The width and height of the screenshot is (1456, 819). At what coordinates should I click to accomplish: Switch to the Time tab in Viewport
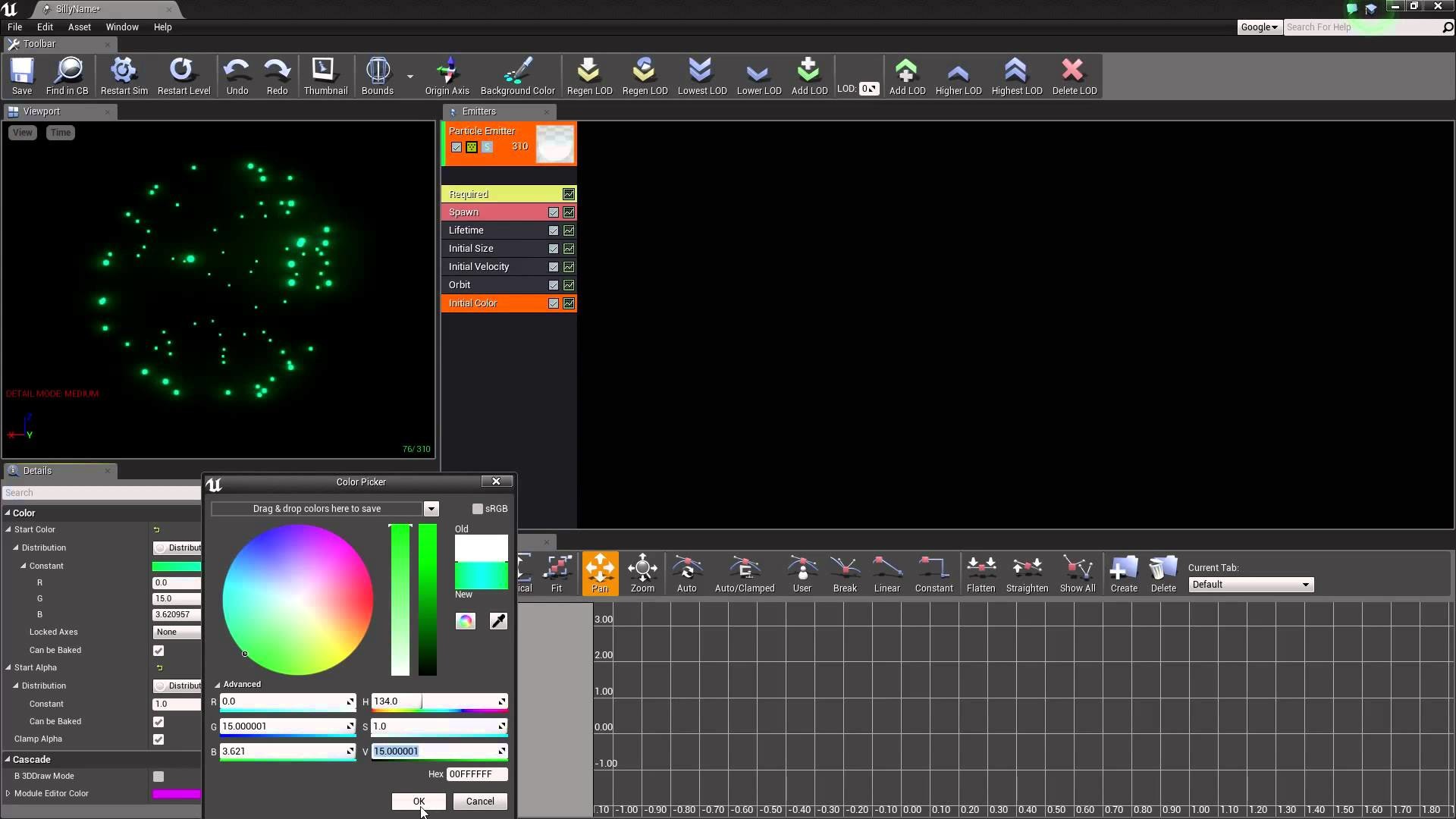pyautogui.click(x=60, y=132)
